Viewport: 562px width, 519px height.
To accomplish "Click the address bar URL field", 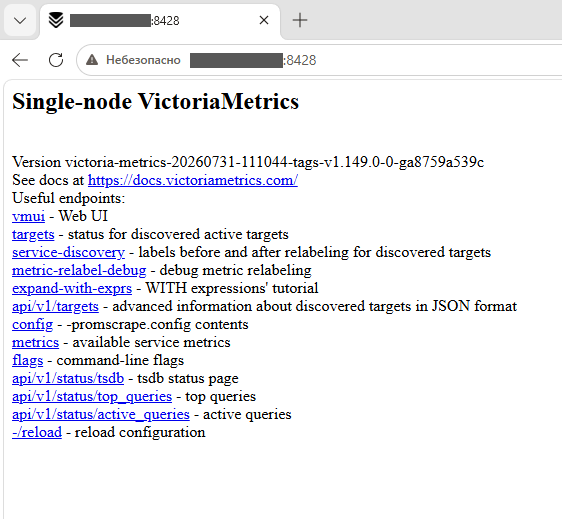I will [x=319, y=60].
